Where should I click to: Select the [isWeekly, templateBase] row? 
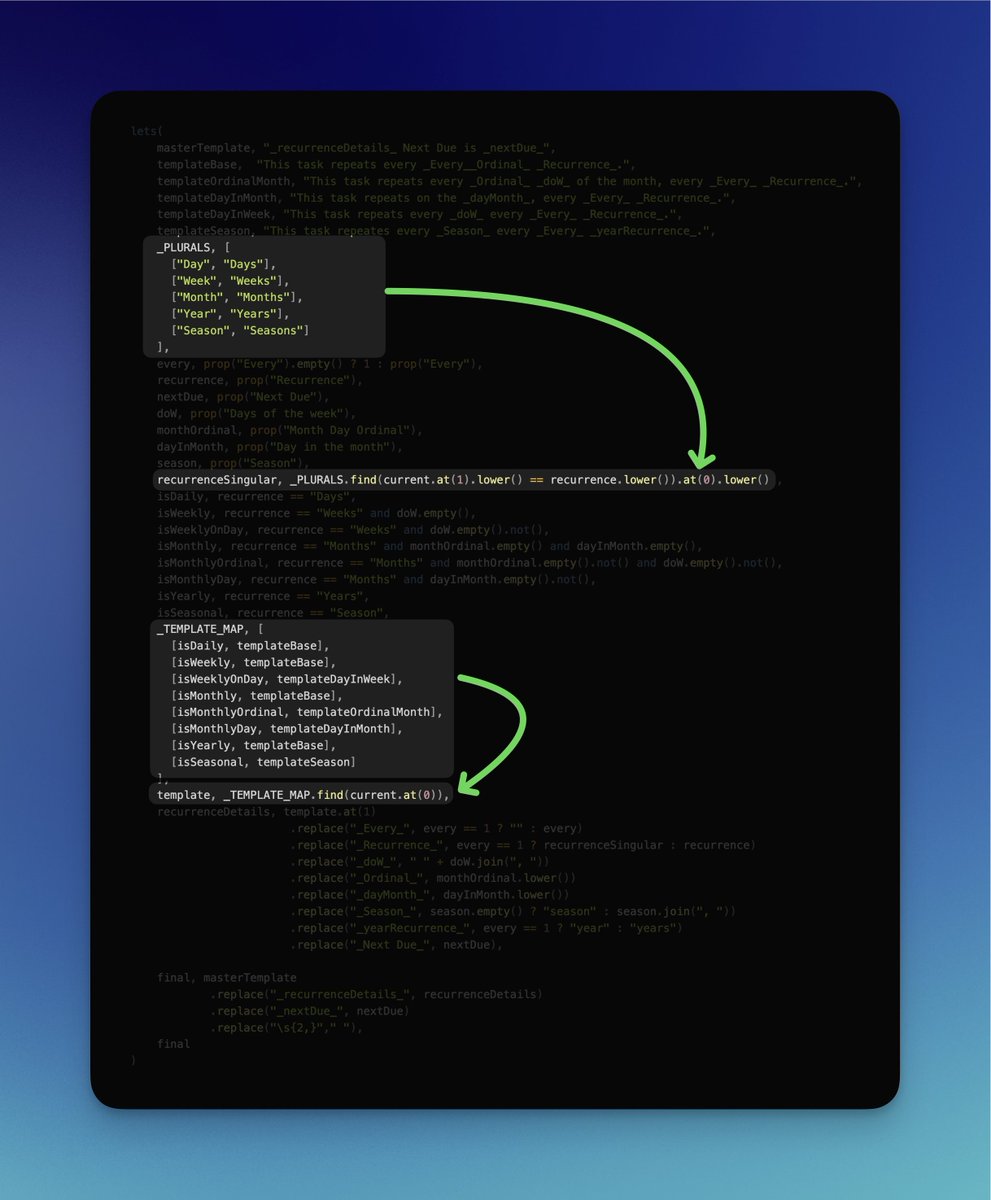coord(253,662)
